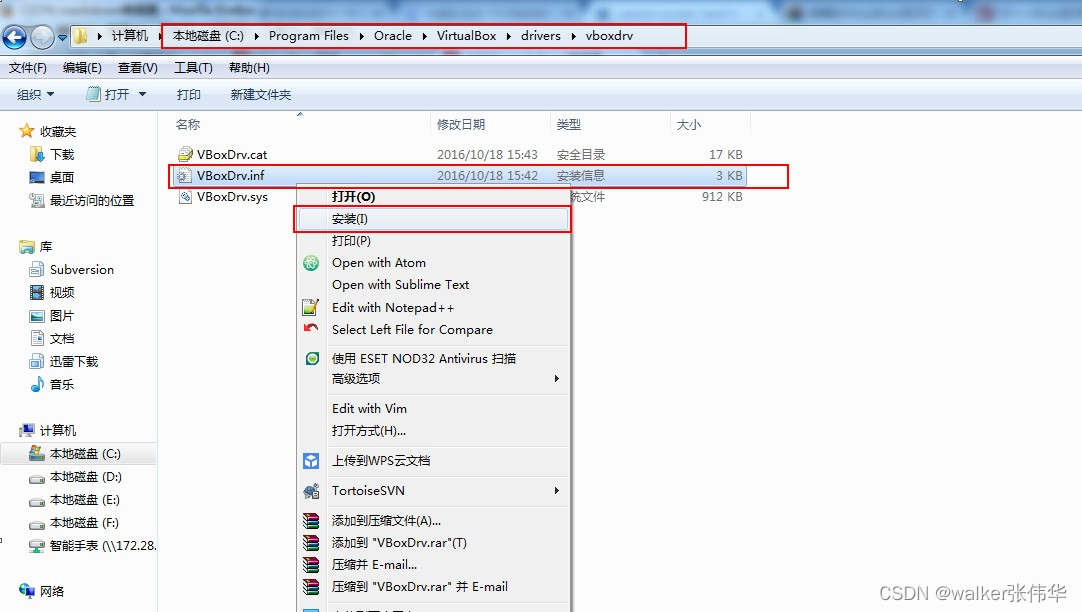Click the TortoiseSVN icon
This screenshot has width=1082, height=612.
pos(311,491)
